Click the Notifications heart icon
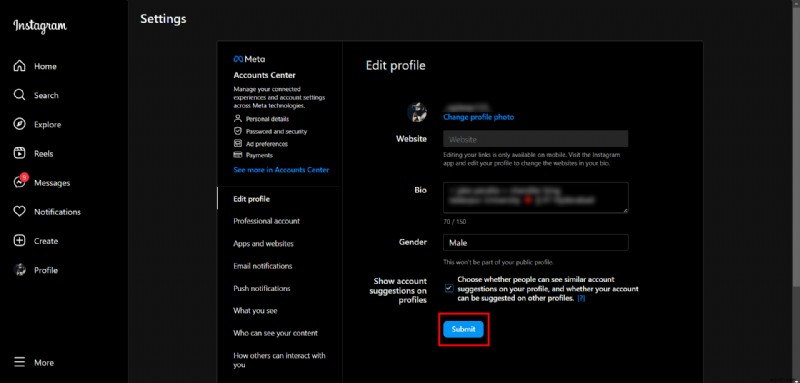 [19, 212]
